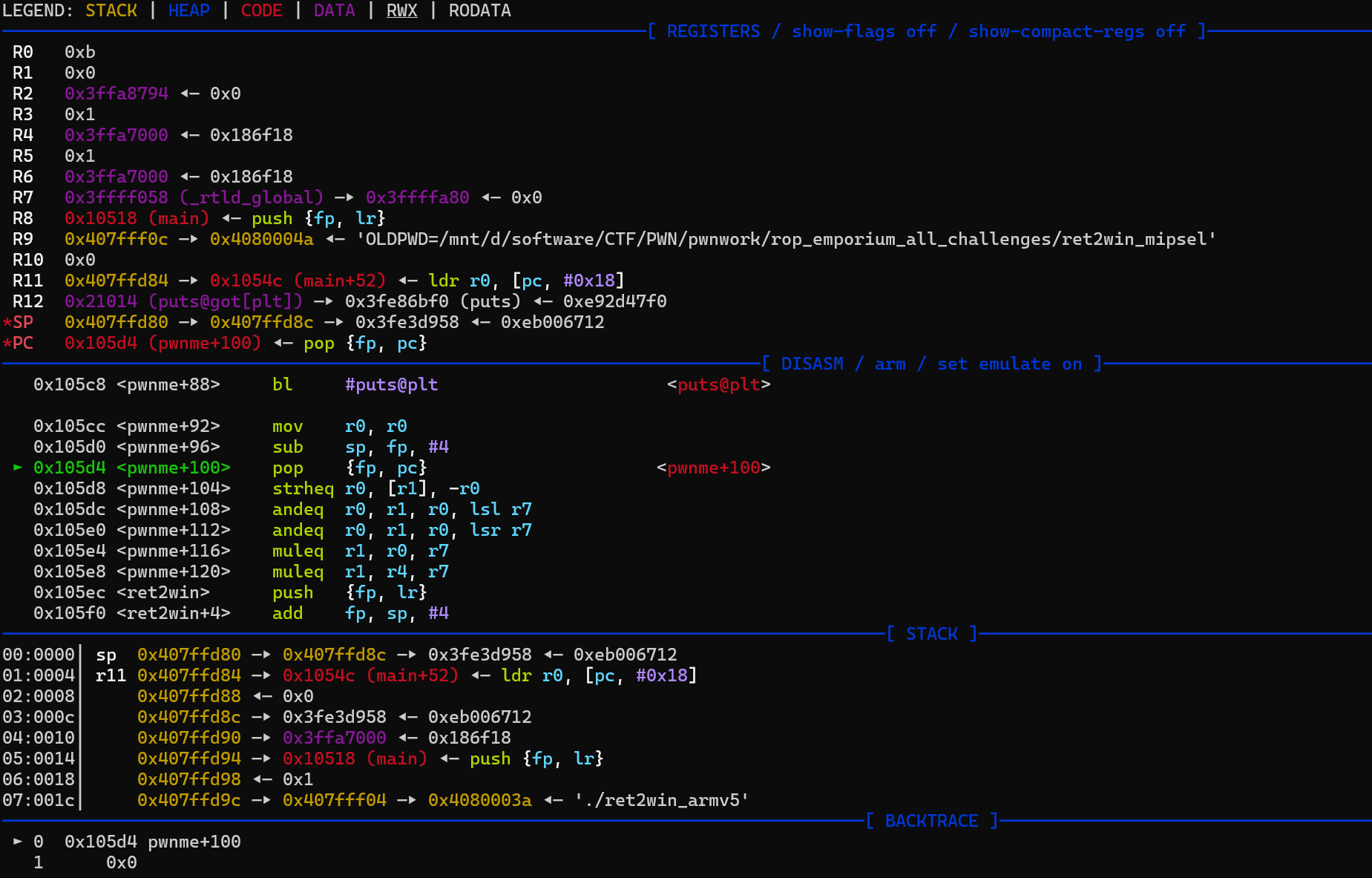Click the RODATA legend label
The width and height of the screenshot is (1372, 878).
(480, 10)
